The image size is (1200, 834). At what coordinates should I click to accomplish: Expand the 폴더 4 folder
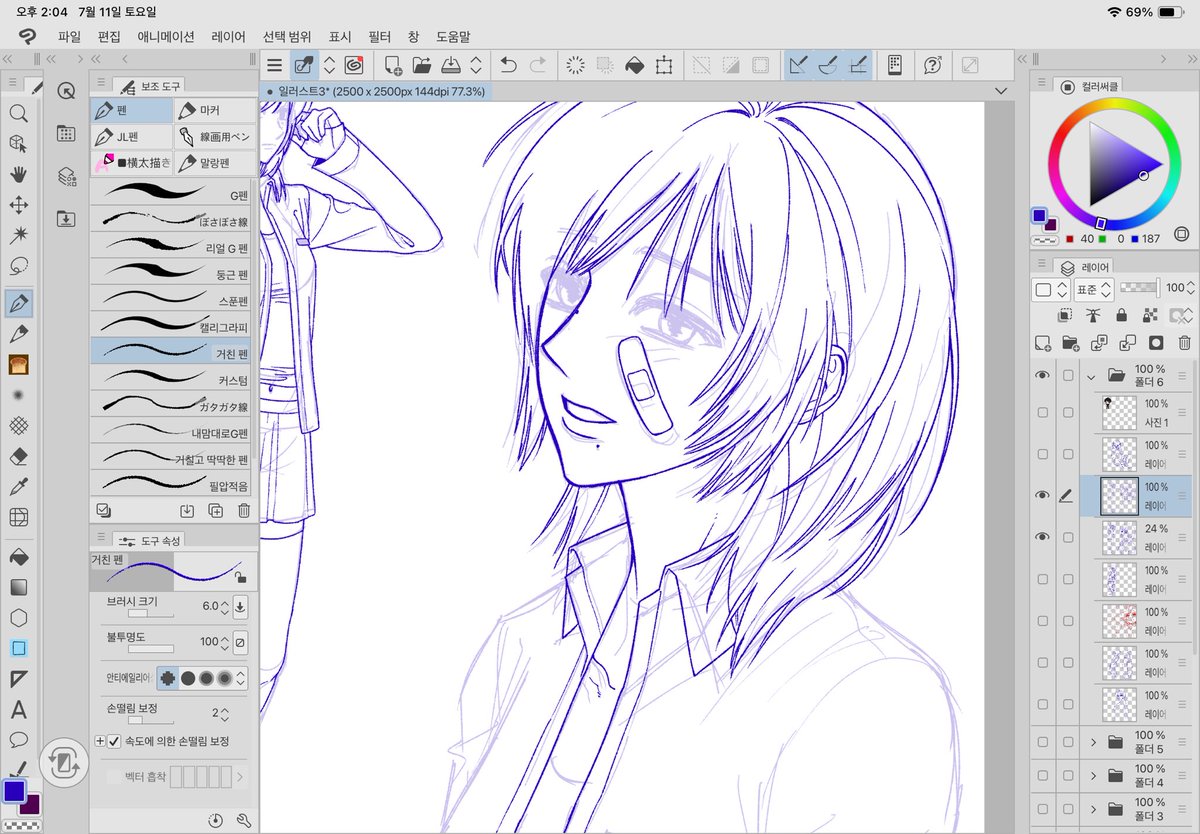coord(1093,775)
